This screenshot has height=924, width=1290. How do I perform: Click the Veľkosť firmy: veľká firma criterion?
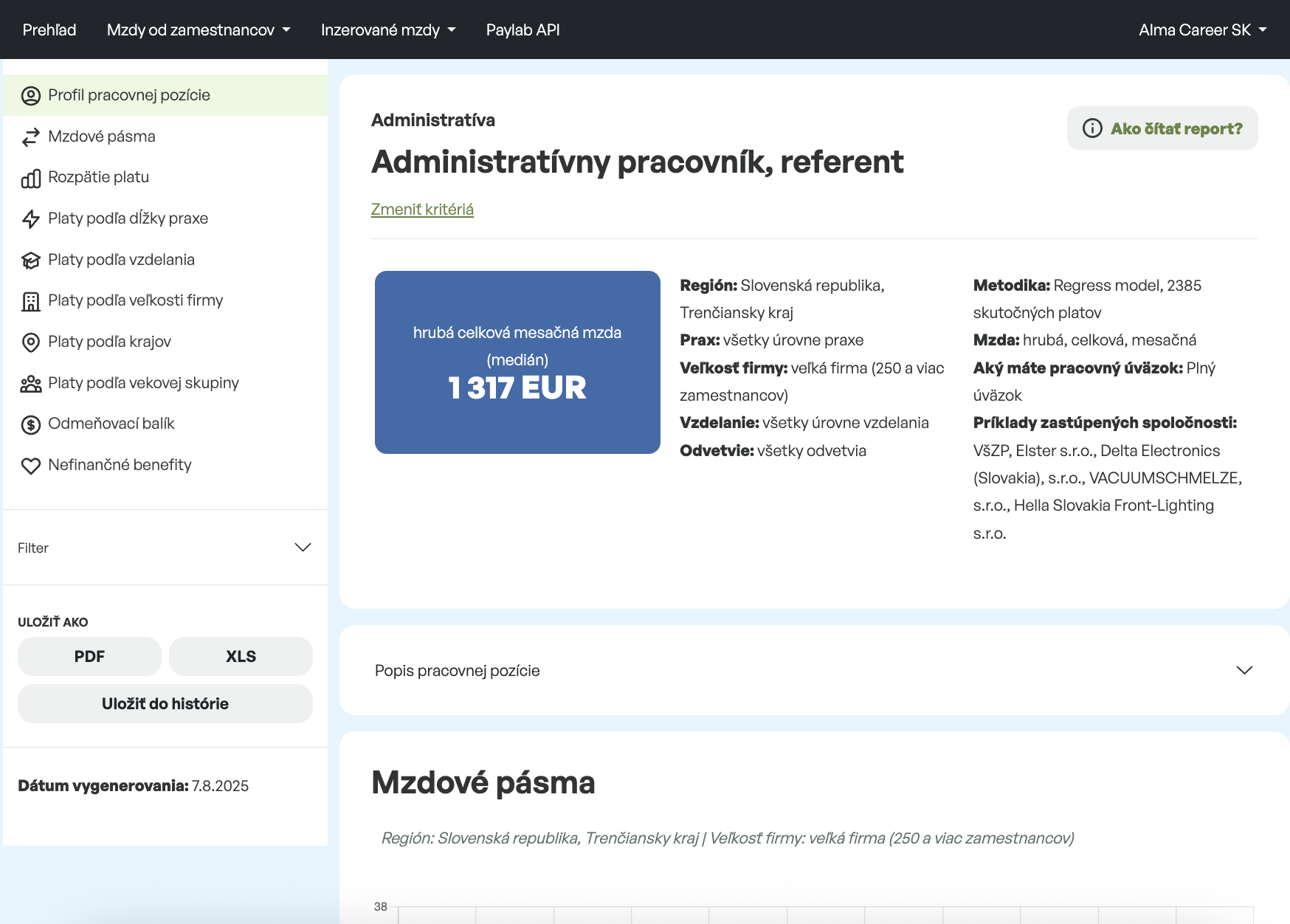[x=812, y=382]
